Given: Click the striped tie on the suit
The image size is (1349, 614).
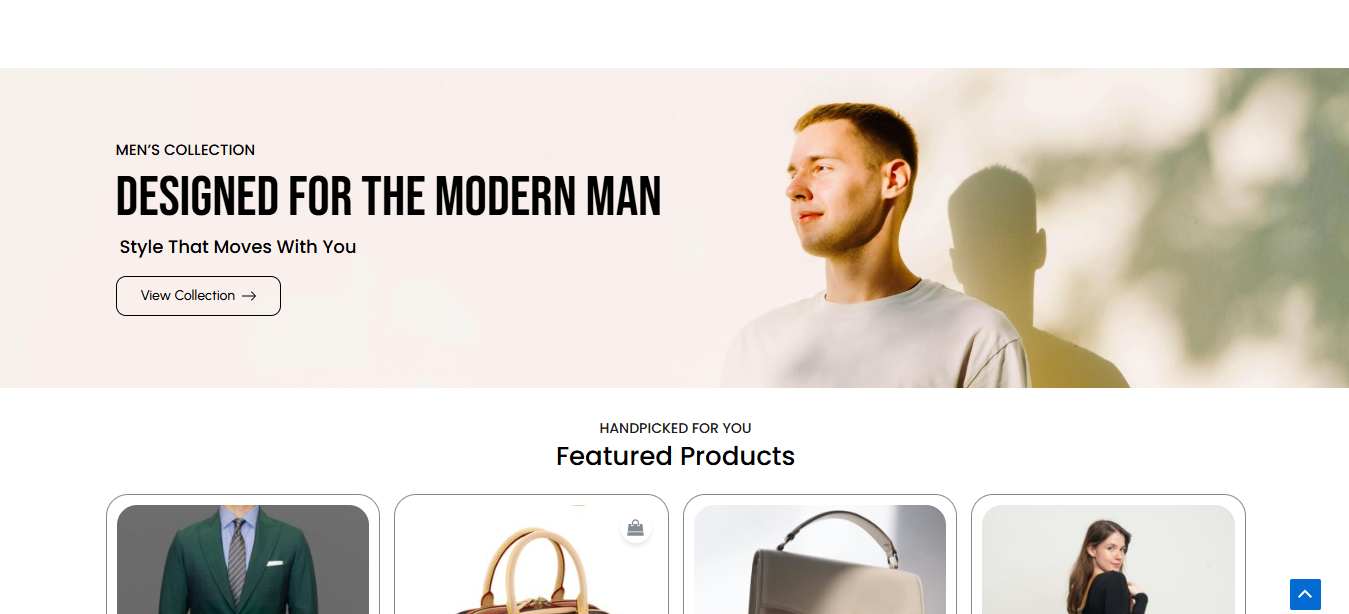Looking at the screenshot, I should (236, 565).
